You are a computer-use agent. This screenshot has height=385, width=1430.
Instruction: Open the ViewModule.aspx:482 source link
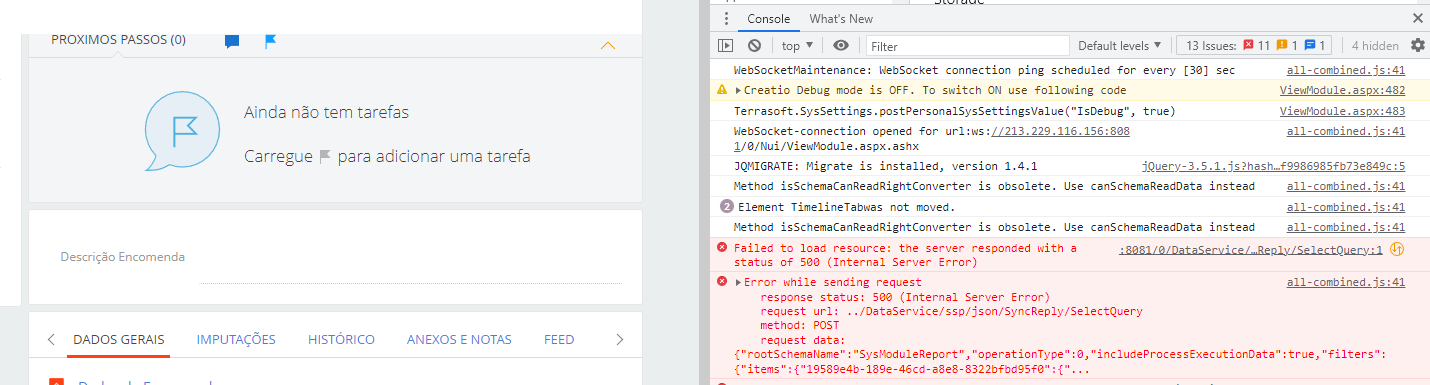pos(1342,90)
